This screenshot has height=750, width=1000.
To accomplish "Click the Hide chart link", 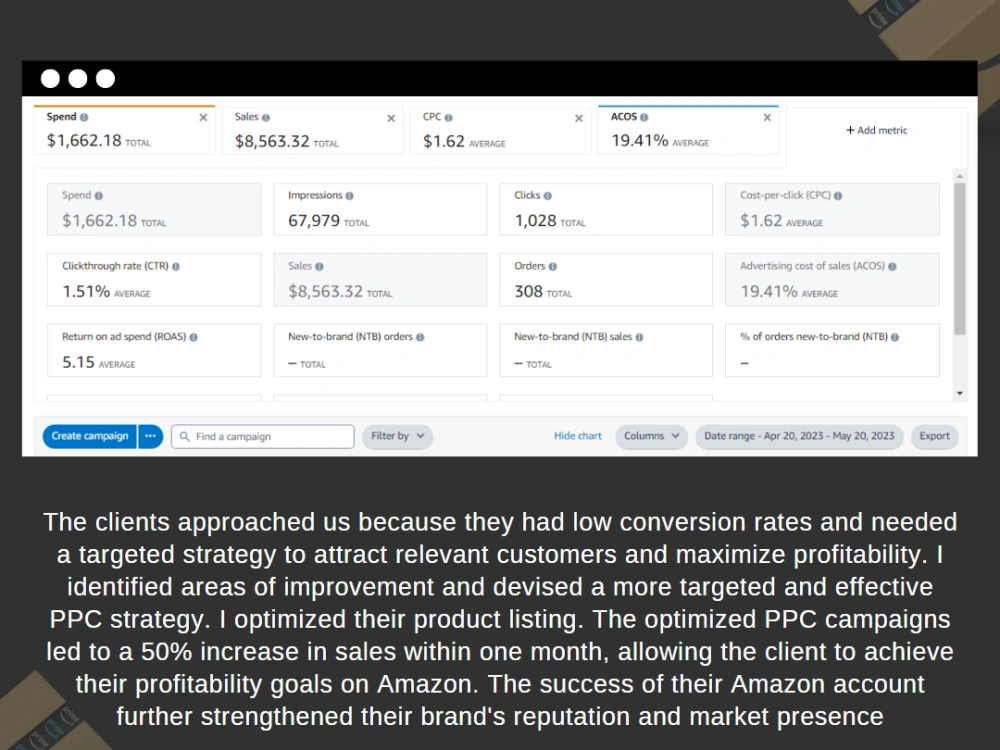I will [x=578, y=436].
